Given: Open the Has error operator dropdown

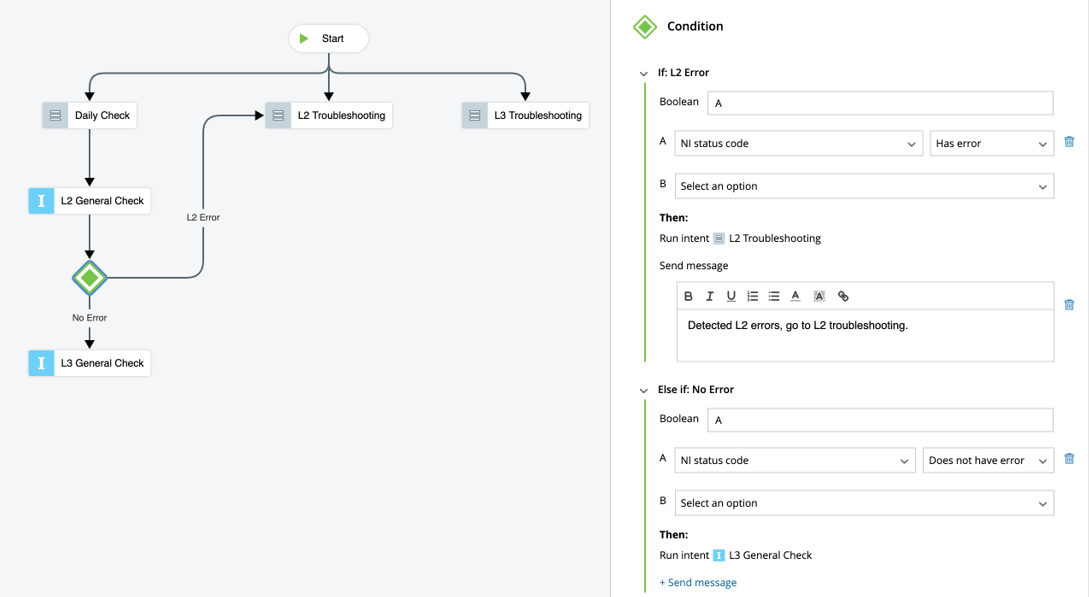Looking at the screenshot, I should click(x=991, y=144).
